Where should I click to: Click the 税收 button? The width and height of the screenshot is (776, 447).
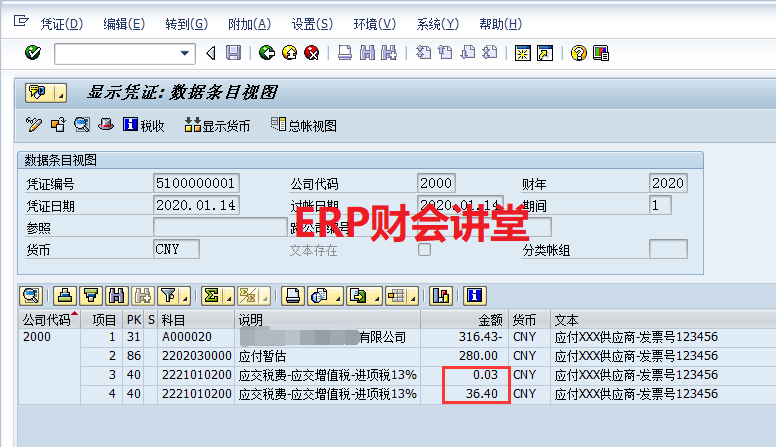[143, 125]
